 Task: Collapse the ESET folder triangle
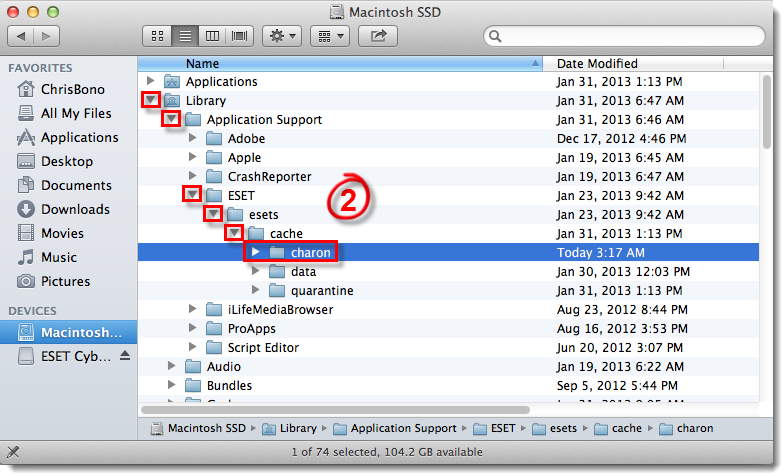coord(192,195)
